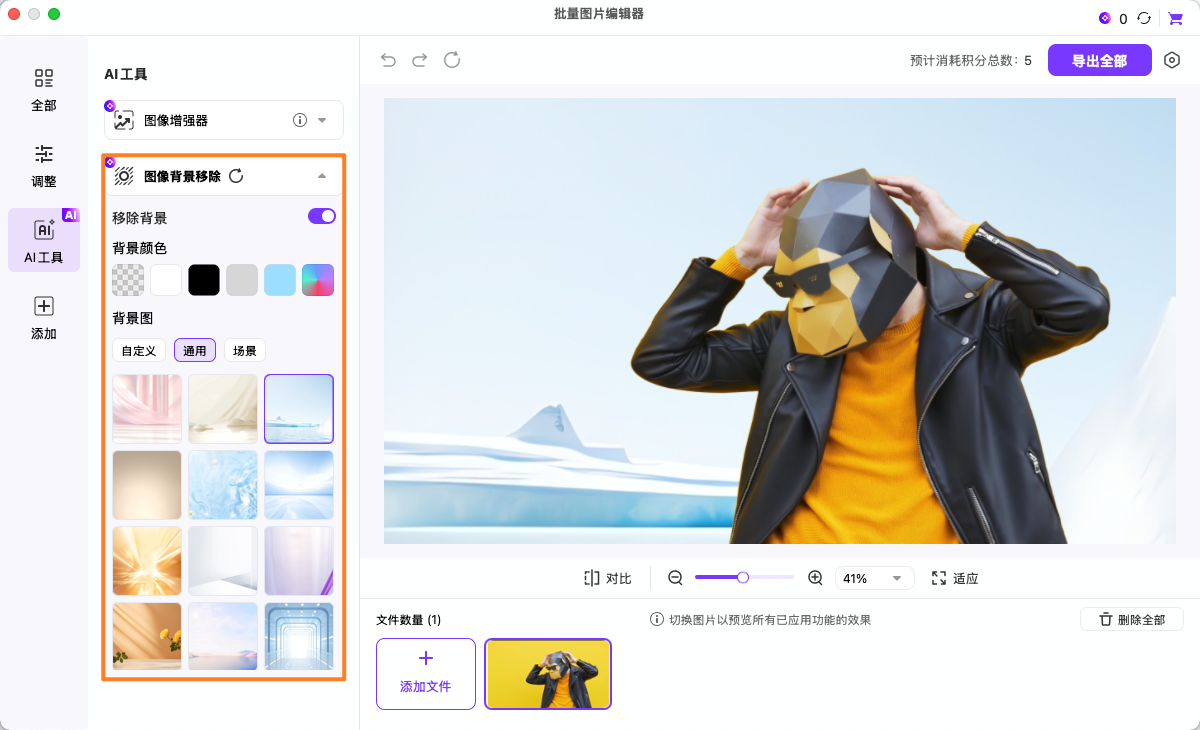The image size is (1200, 730).
Task: Select the yellow flowers background thumbnail
Action: (x=147, y=636)
